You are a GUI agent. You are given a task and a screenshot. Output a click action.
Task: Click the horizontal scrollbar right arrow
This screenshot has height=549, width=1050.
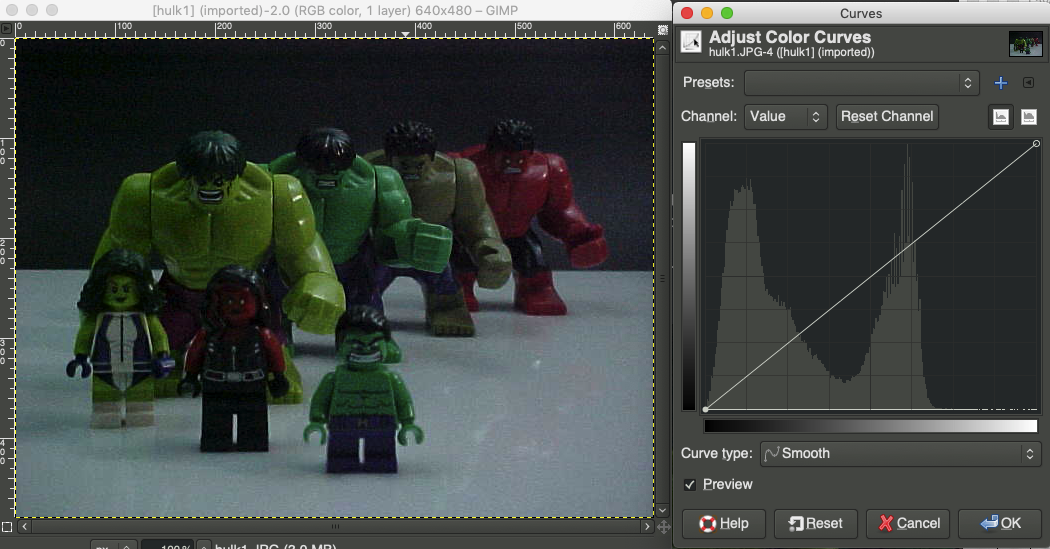[x=647, y=526]
